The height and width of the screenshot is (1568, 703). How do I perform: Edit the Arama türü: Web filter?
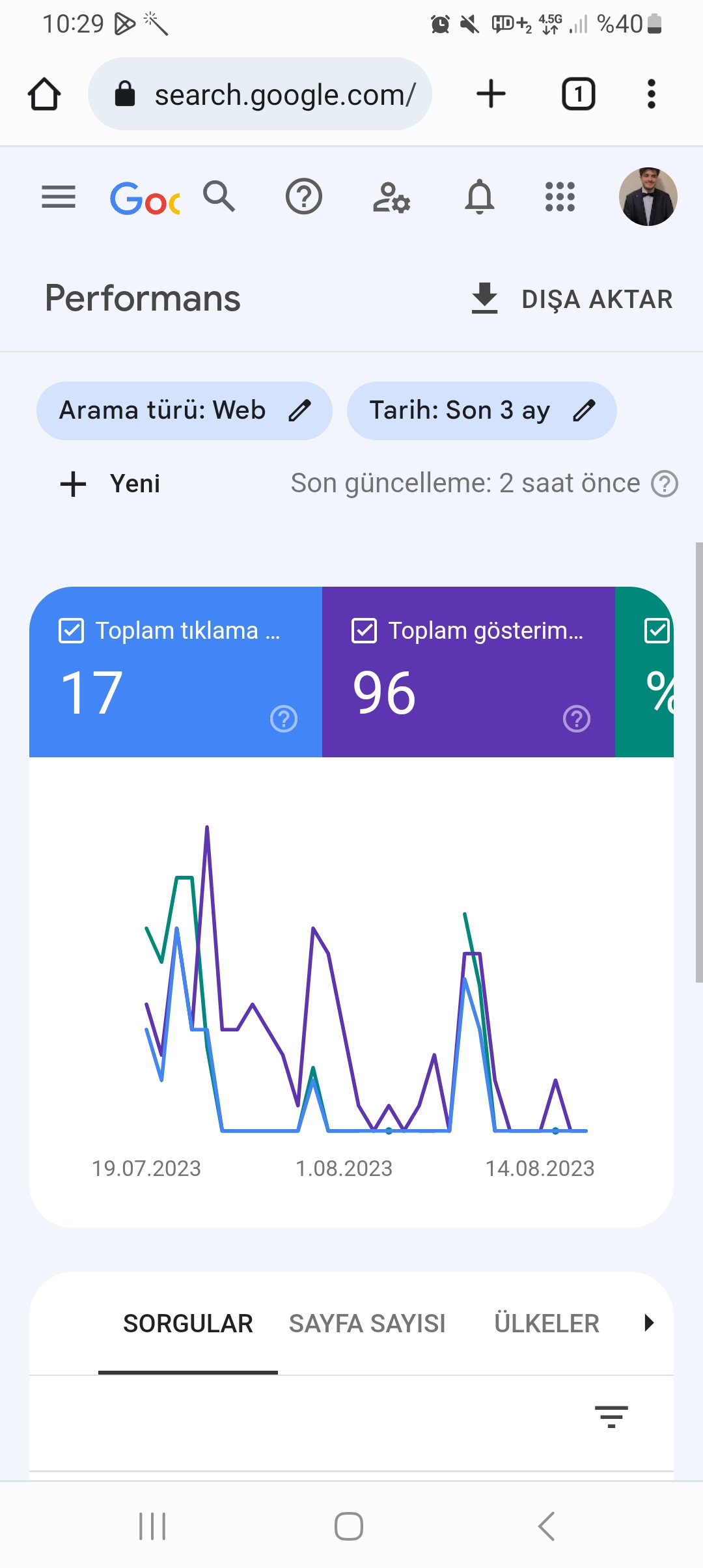click(x=184, y=411)
